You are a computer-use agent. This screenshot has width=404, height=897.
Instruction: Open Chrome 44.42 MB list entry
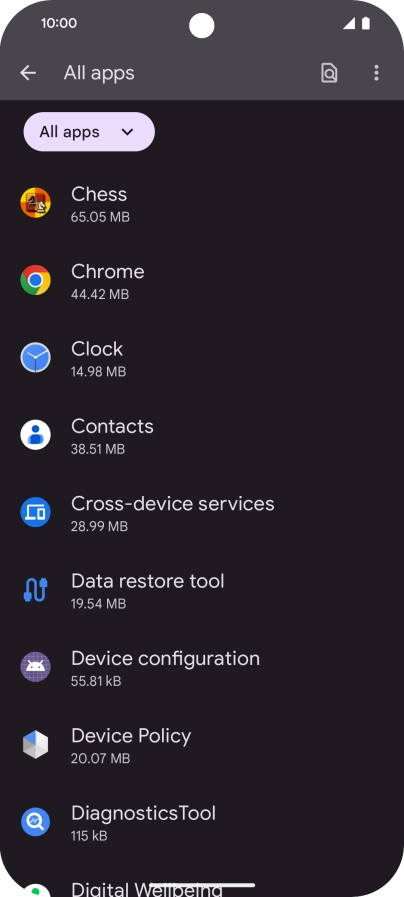pyautogui.click(x=202, y=280)
